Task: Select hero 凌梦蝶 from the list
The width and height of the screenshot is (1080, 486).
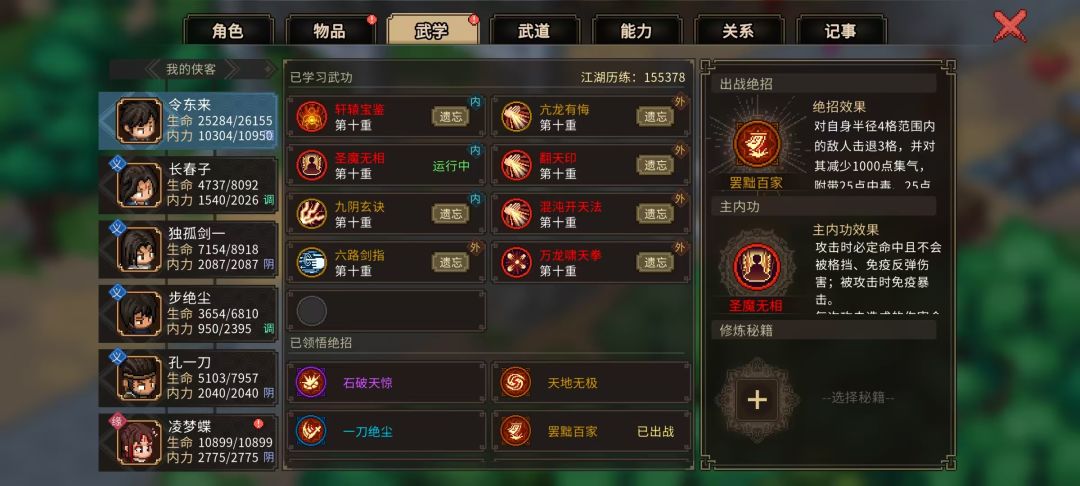Action: 188,442
